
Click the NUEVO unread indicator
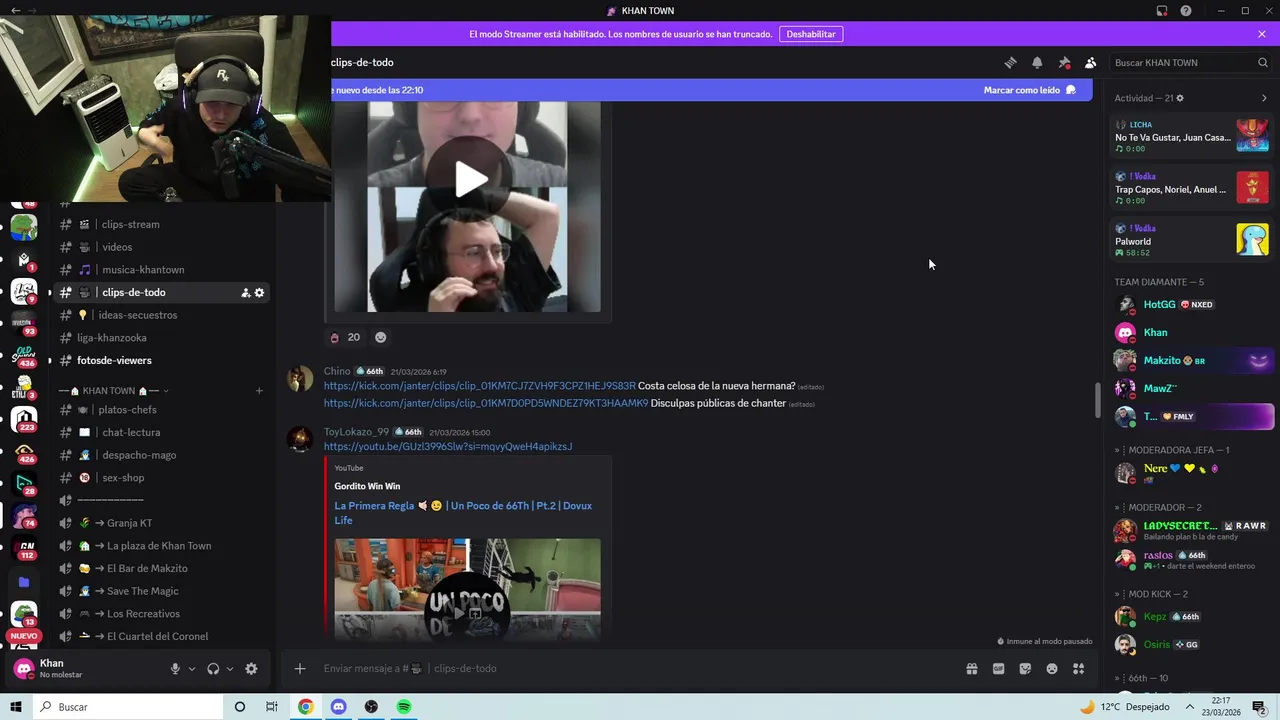pos(23,636)
